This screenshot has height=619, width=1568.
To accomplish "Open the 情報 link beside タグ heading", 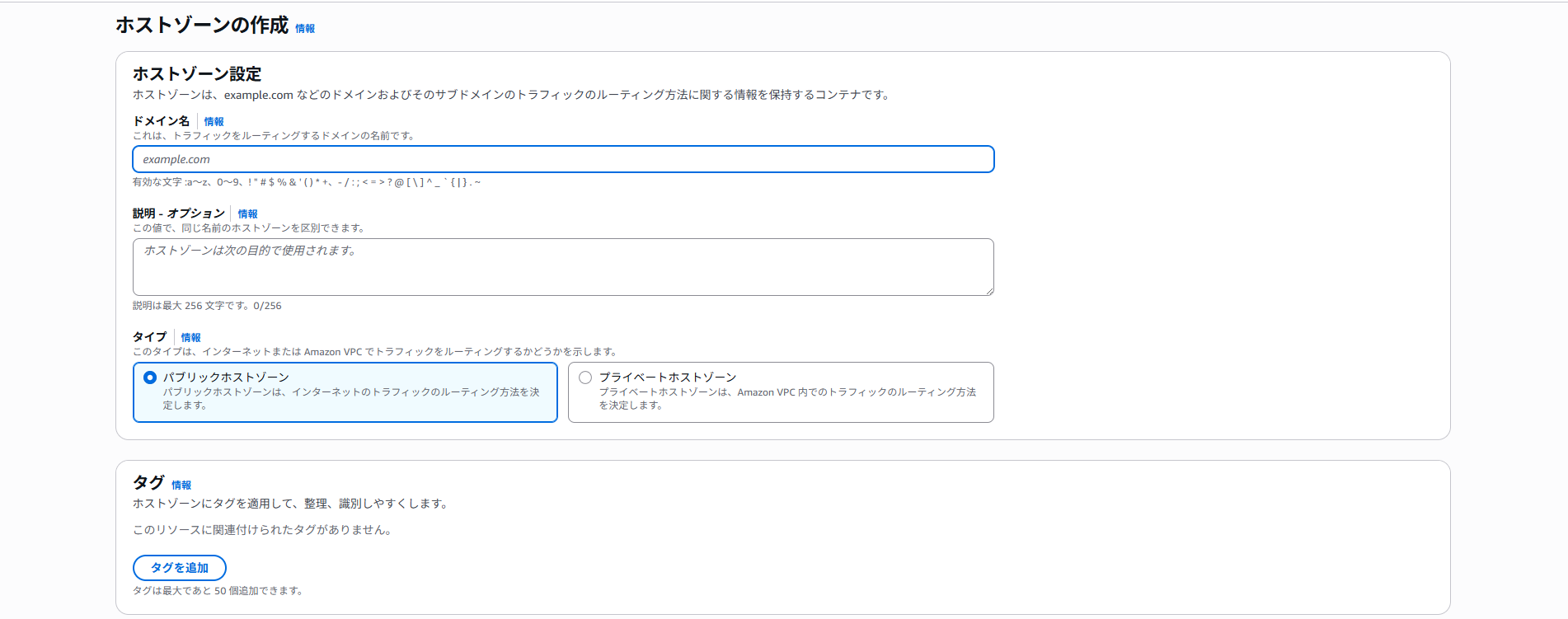I will 181,485.
